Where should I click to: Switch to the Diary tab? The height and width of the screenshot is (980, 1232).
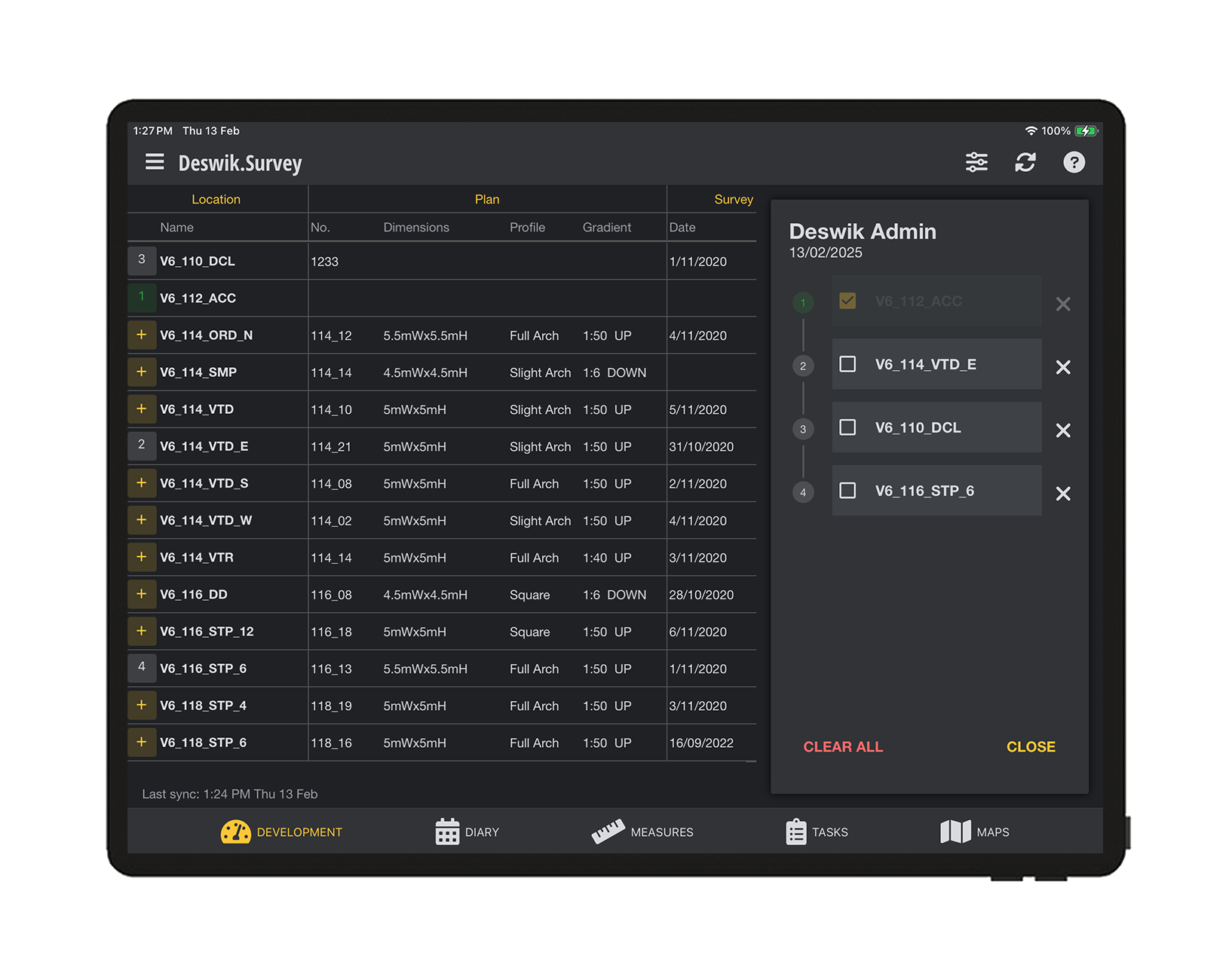467,831
